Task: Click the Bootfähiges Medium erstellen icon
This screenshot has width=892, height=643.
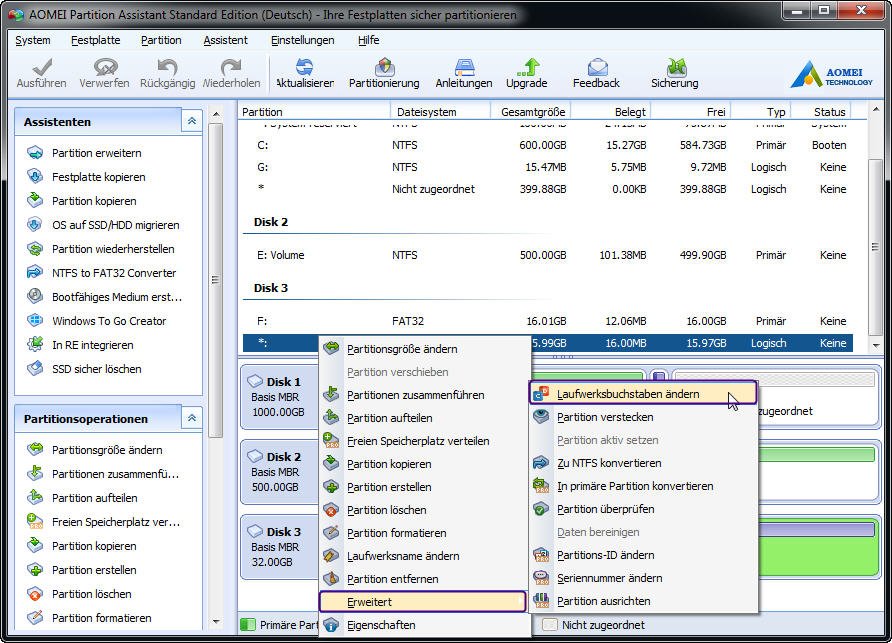Action: [35, 296]
